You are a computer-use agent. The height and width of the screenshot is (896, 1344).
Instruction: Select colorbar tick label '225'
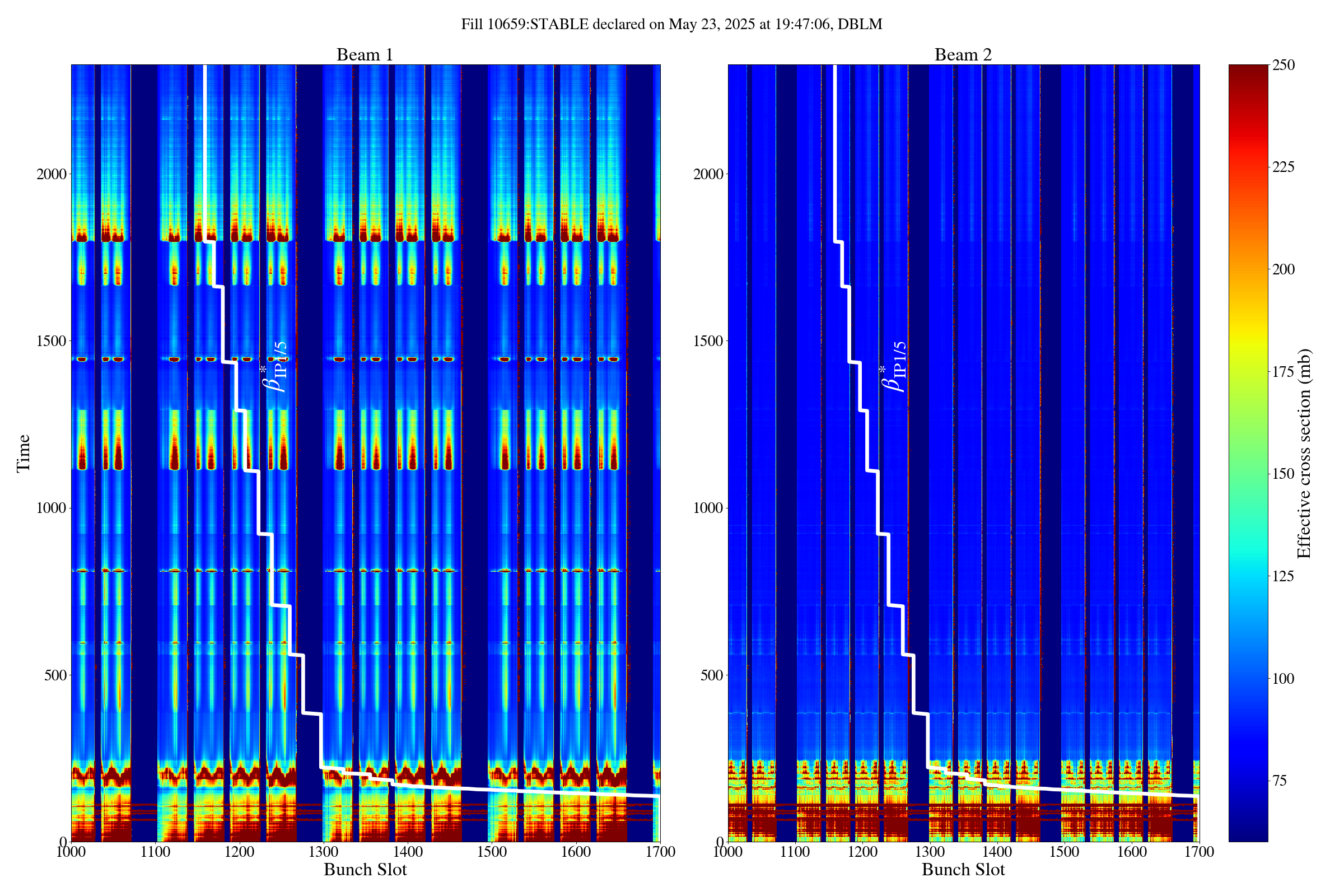tap(1284, 167)
